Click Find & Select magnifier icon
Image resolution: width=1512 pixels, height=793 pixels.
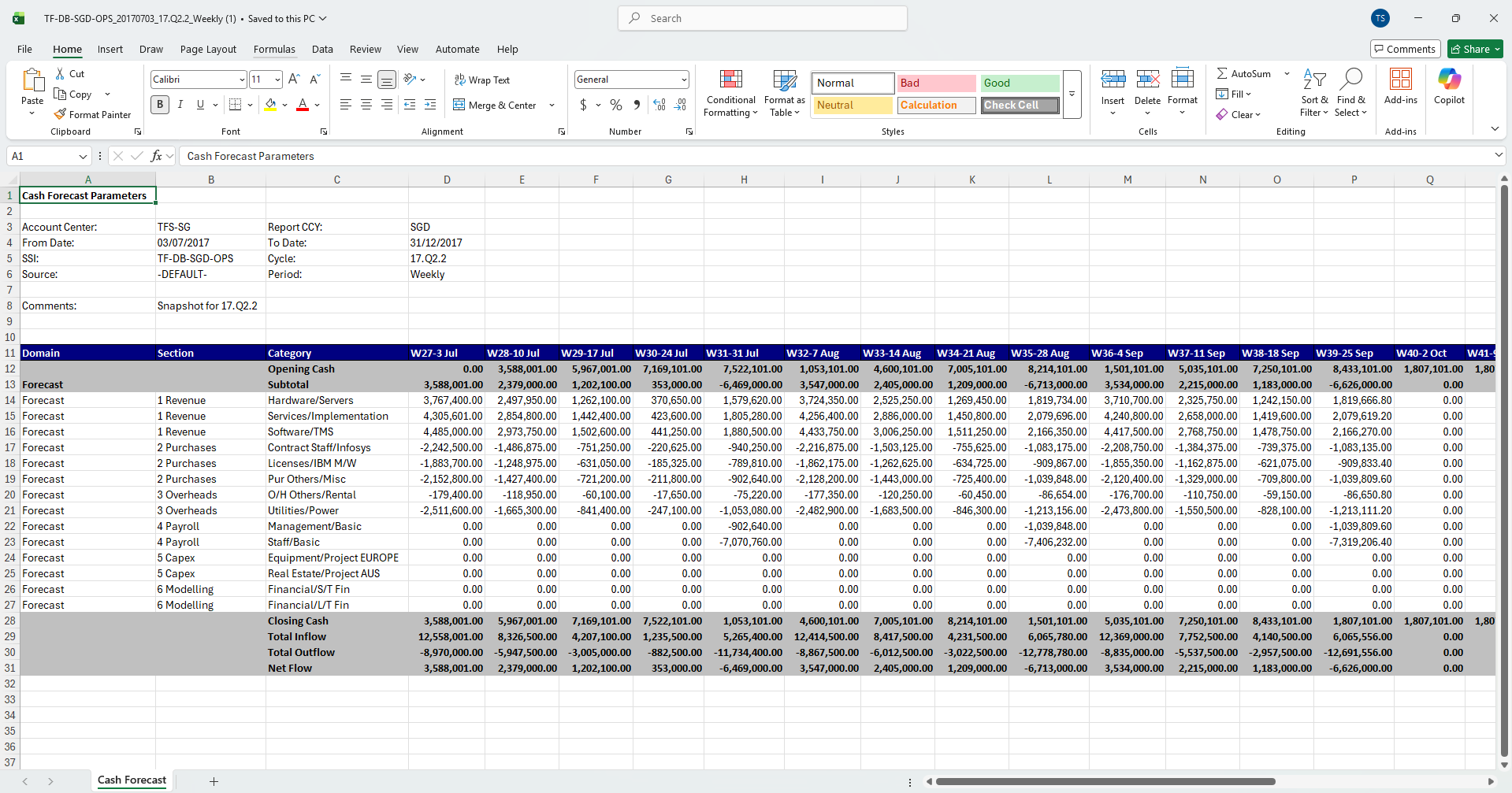1350,80
